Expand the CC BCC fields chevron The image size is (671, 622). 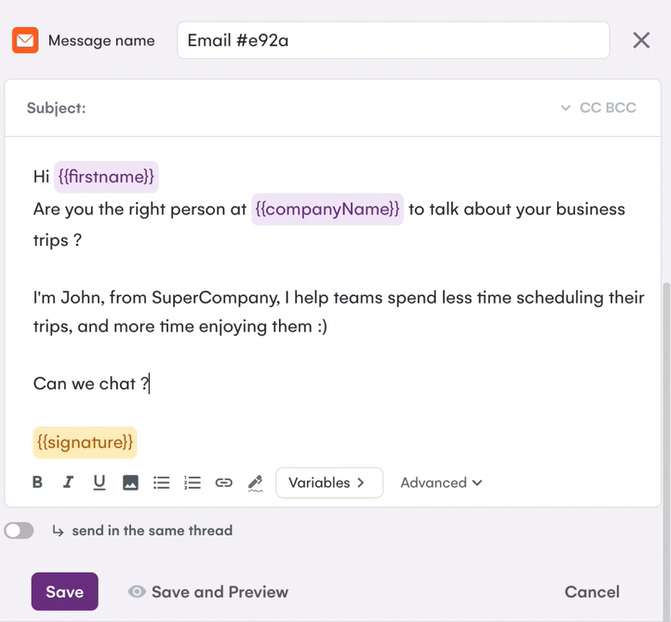[566, 108]
